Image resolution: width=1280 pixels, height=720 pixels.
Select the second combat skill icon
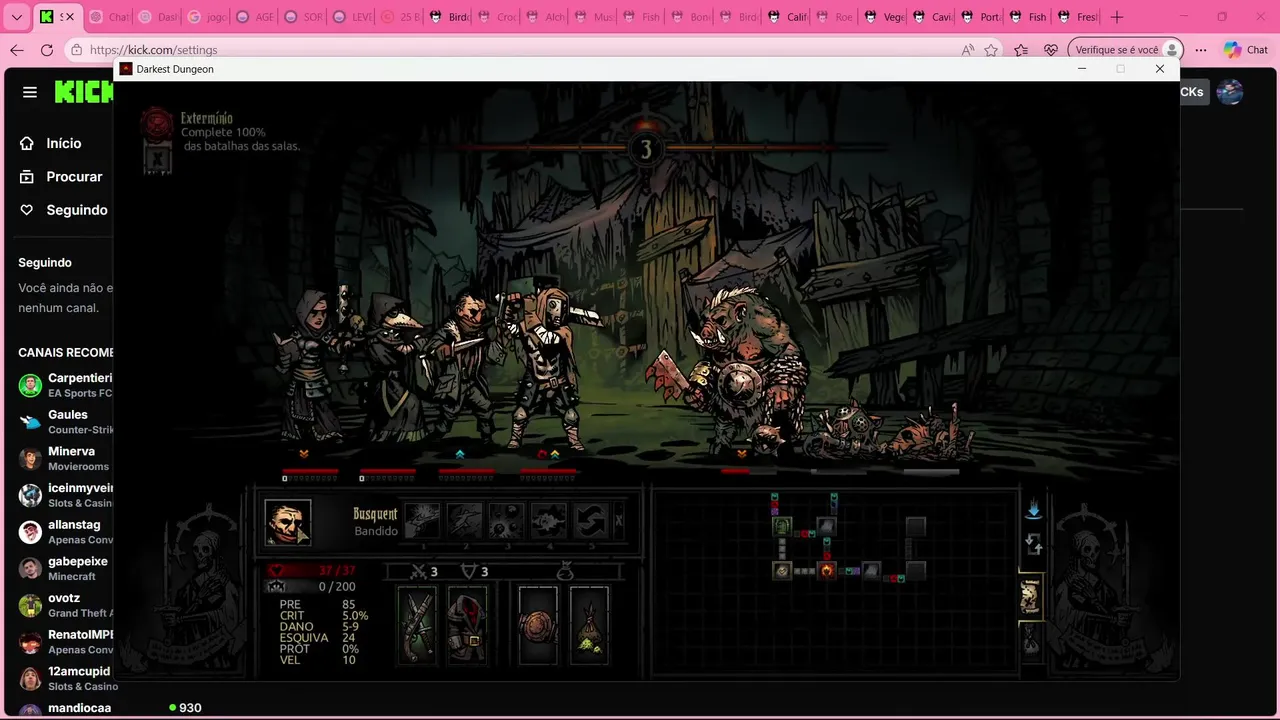click(465, 521)
